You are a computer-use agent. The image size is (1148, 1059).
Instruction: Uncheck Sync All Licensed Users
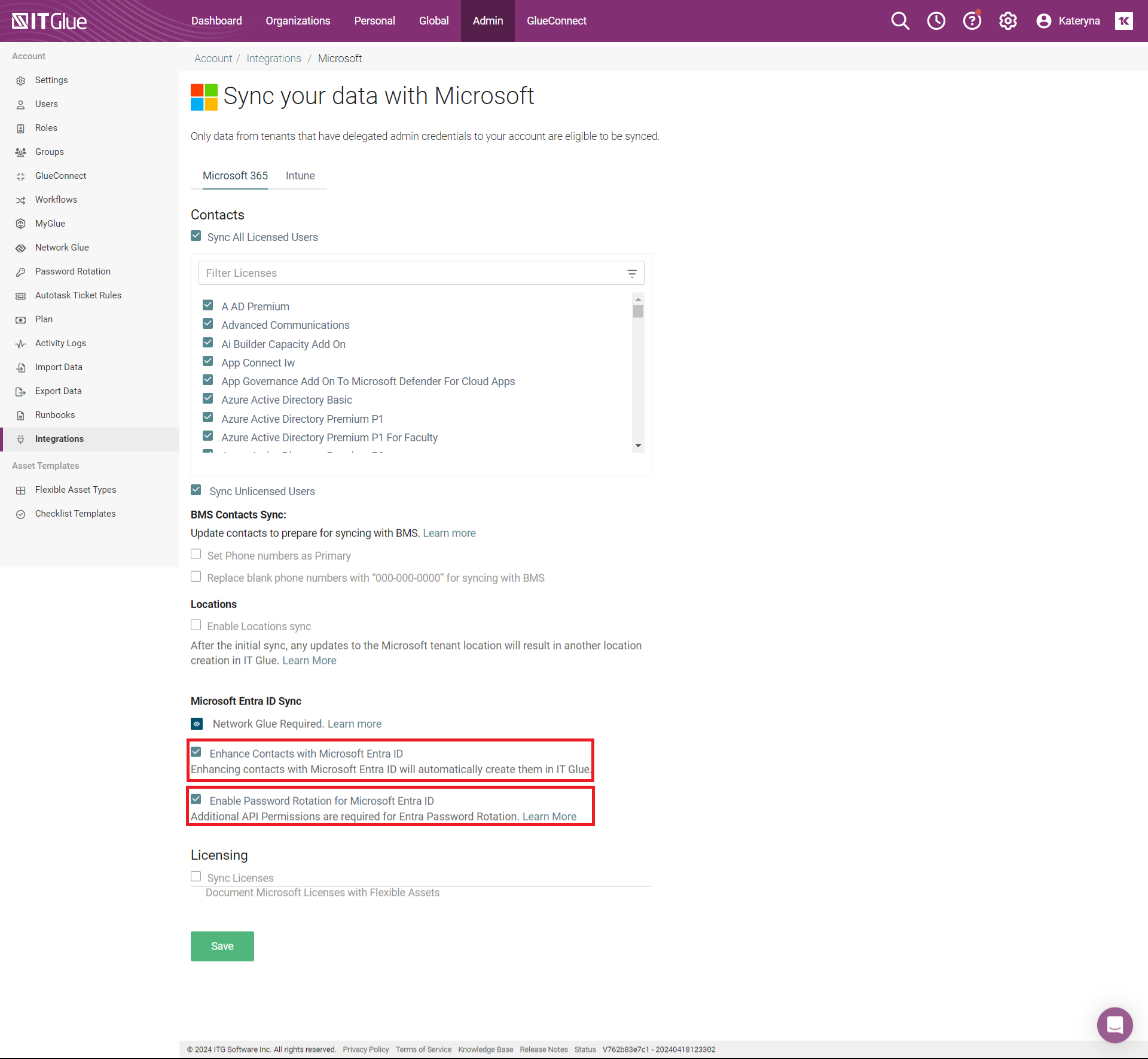pos(196,236)
